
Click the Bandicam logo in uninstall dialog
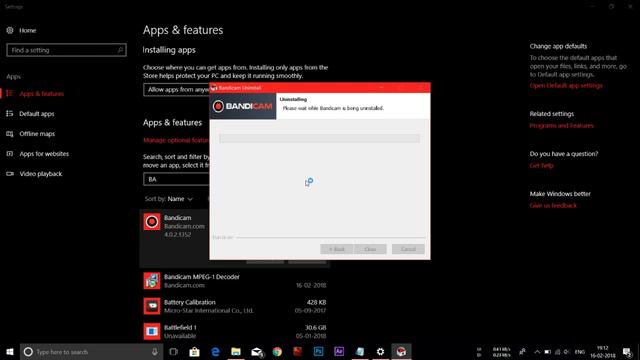pos(243,106)
